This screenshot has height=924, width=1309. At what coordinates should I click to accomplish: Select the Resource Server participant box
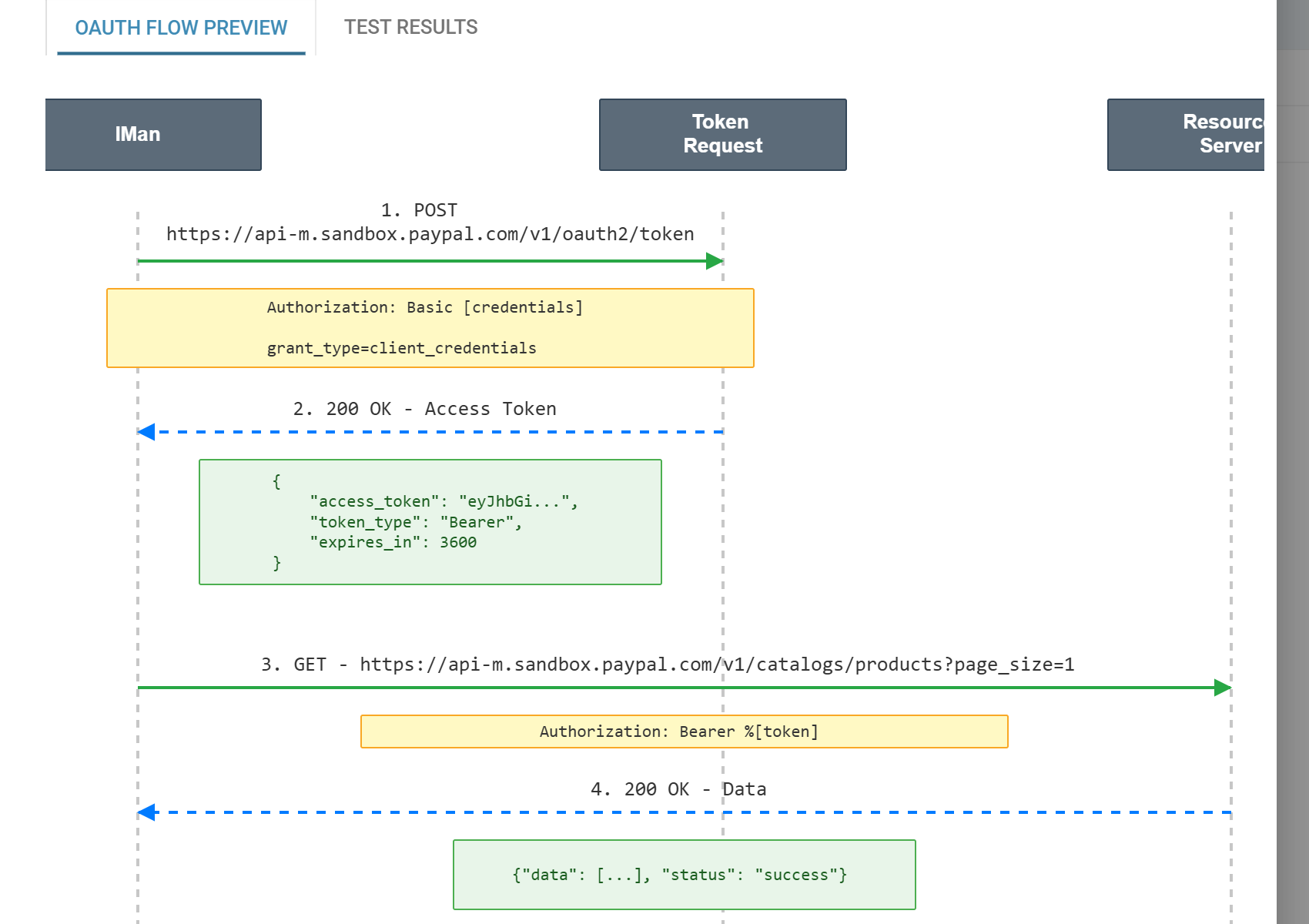[1186, 134]
